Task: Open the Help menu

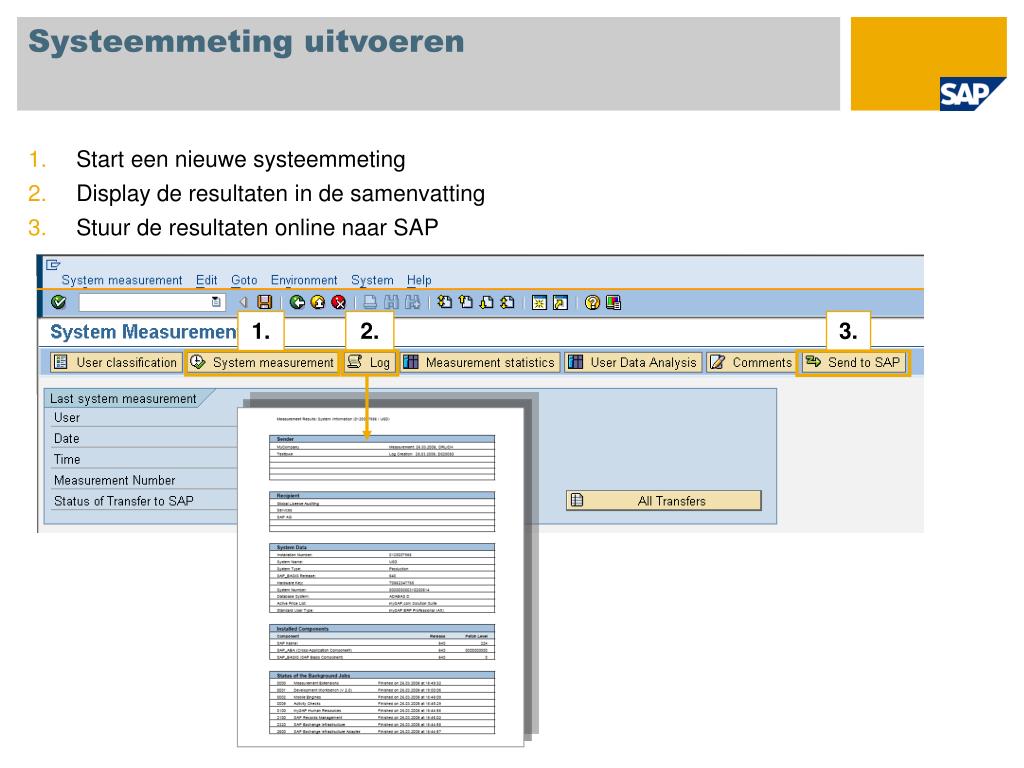Action: point(419,280)
